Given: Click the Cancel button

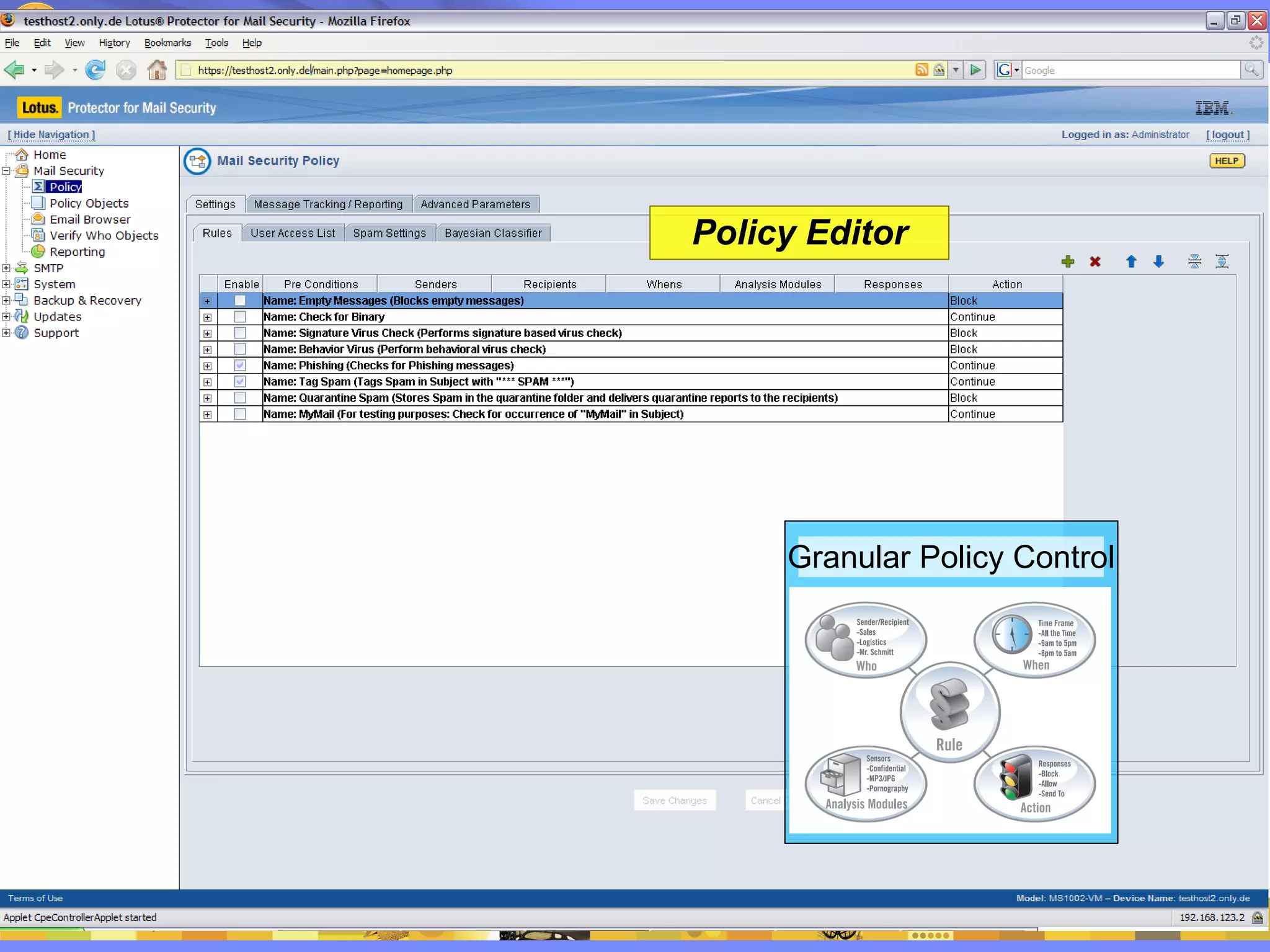Looking at the screenshot, I should (765, 800).
